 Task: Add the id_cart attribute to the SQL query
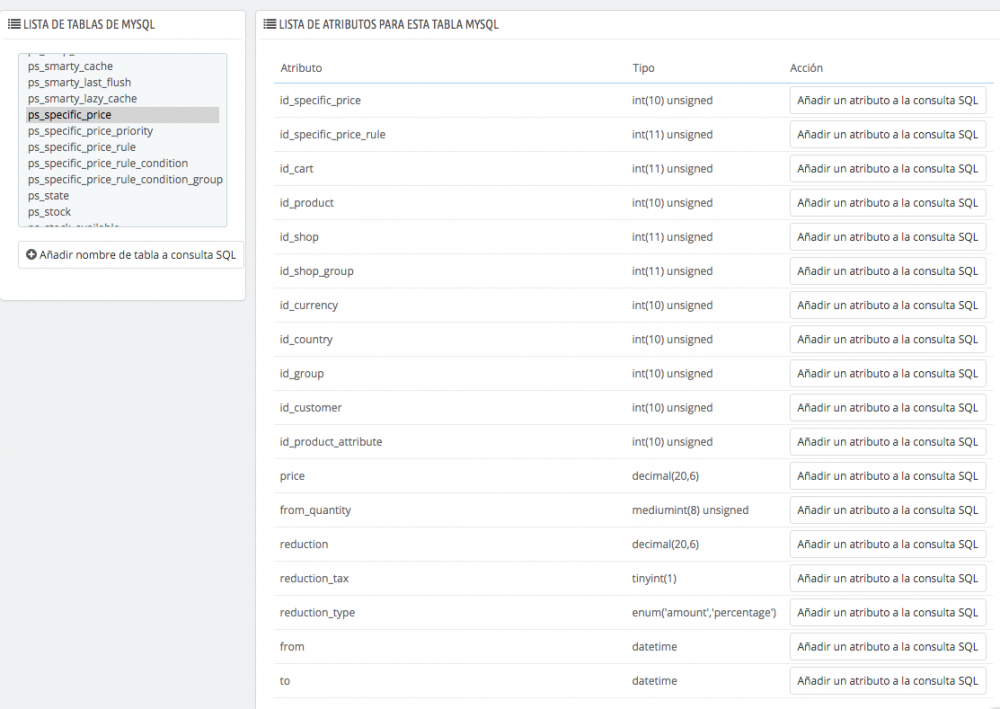[x=888, y=168]
